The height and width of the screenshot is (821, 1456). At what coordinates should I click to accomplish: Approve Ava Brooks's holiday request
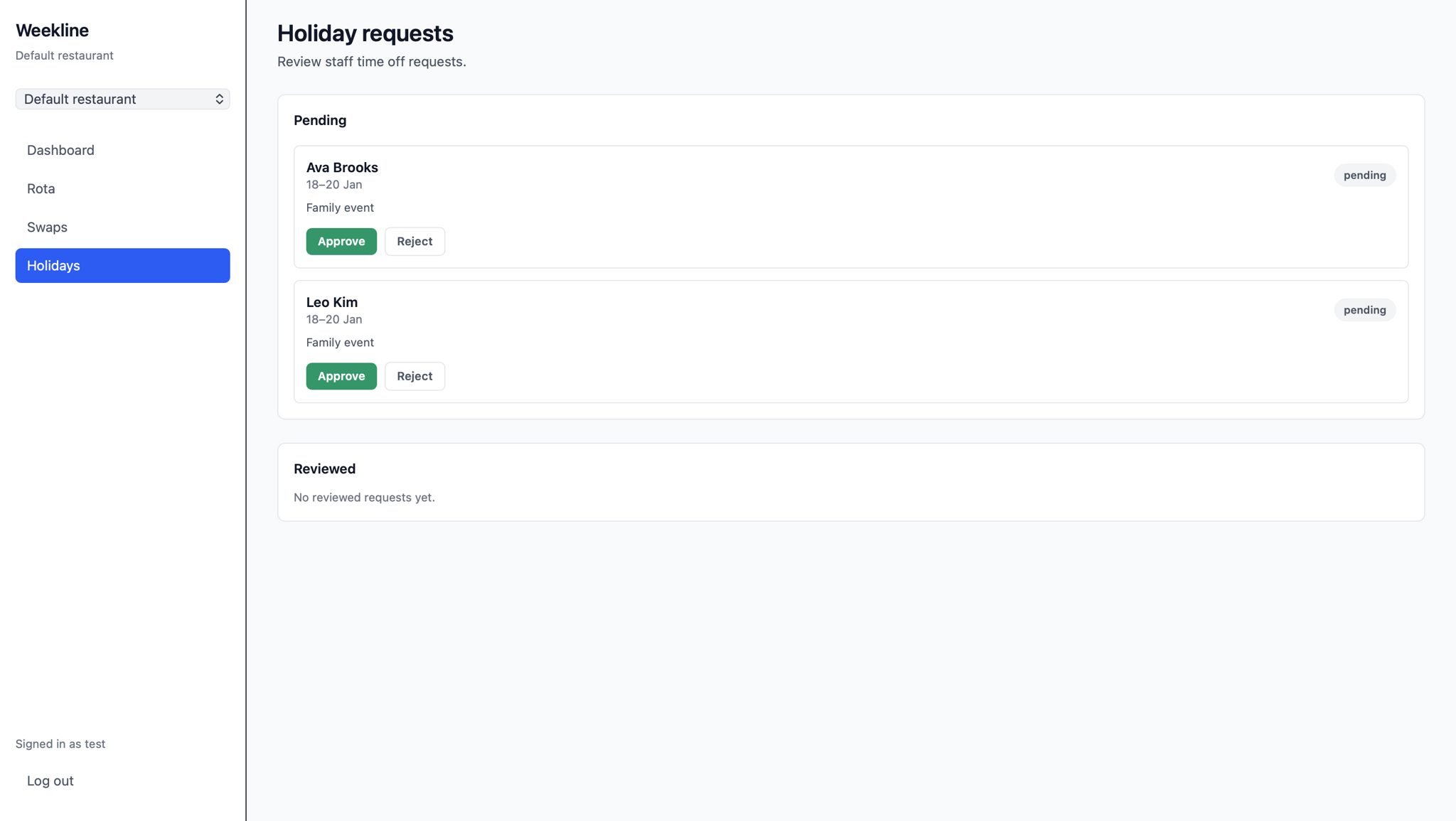point(341,241)
